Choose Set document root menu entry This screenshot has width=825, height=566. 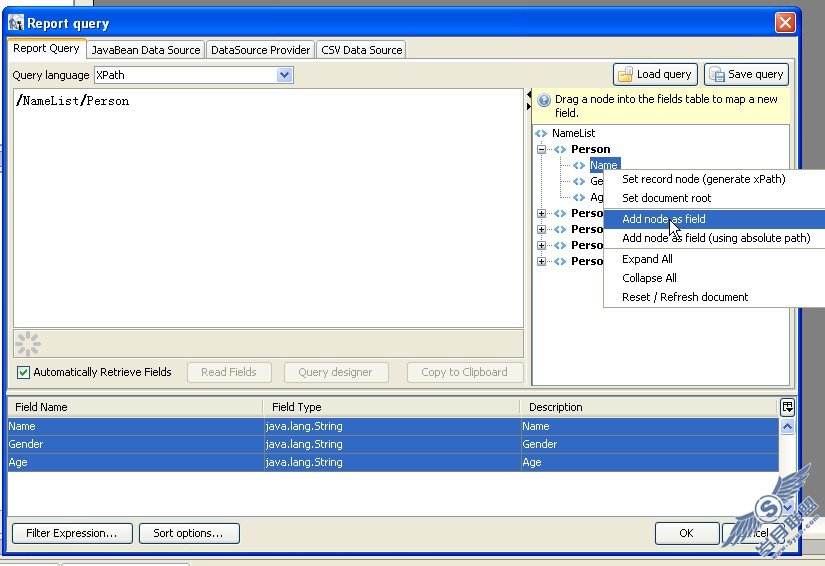714,198
